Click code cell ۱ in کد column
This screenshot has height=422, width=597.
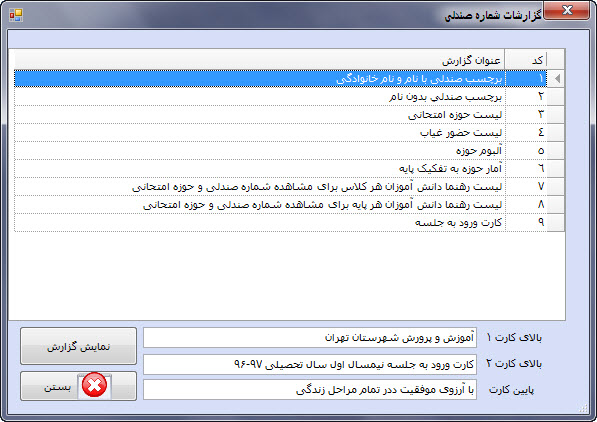point(526,78)
